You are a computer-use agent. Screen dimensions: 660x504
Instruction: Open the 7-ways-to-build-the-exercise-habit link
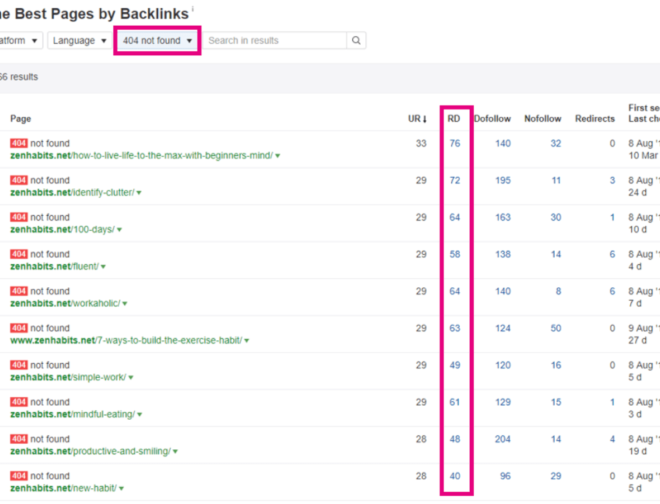point(126,340)
